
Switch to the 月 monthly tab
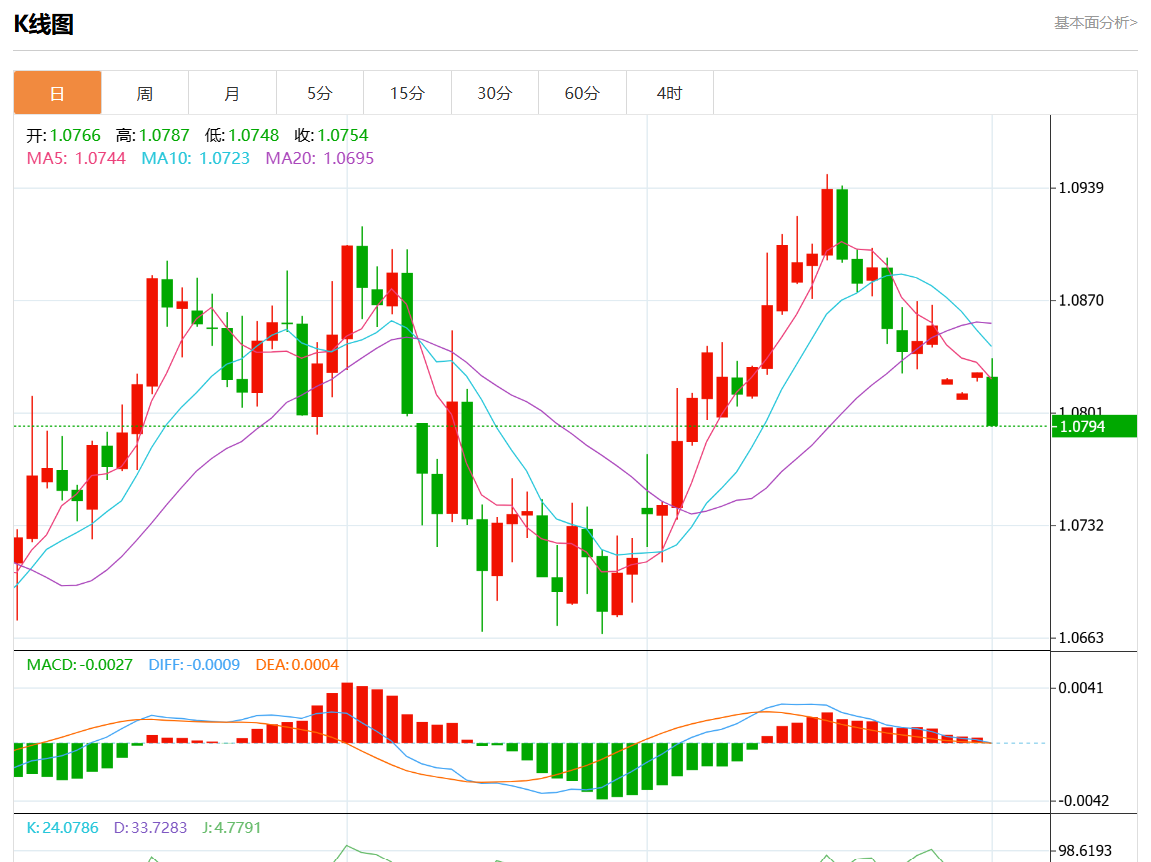(232, 93)
